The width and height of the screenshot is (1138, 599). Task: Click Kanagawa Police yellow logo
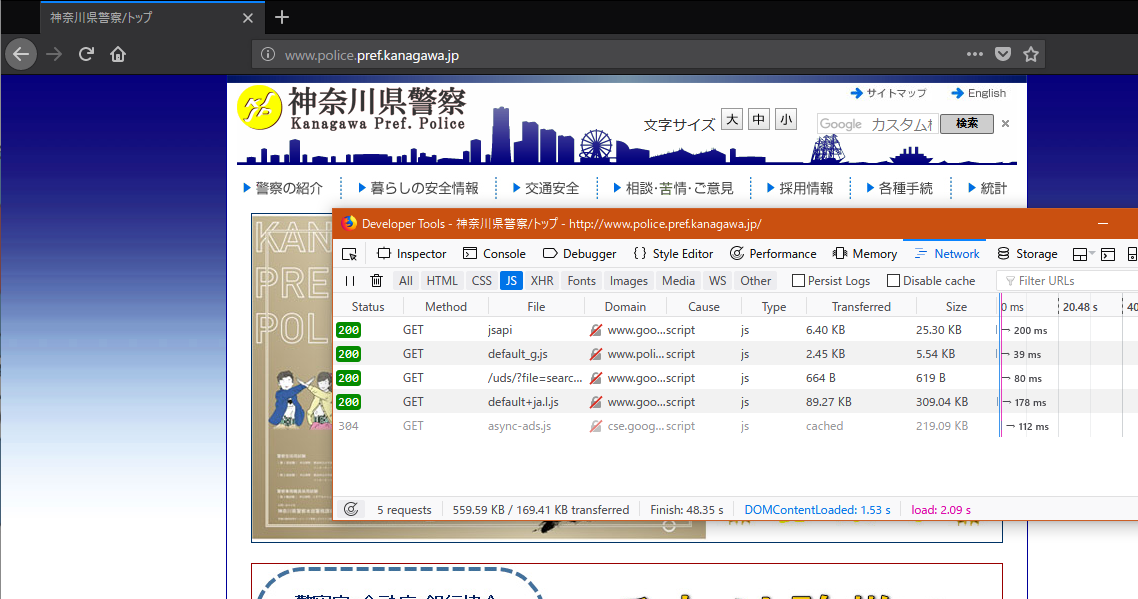coord(259,107)
